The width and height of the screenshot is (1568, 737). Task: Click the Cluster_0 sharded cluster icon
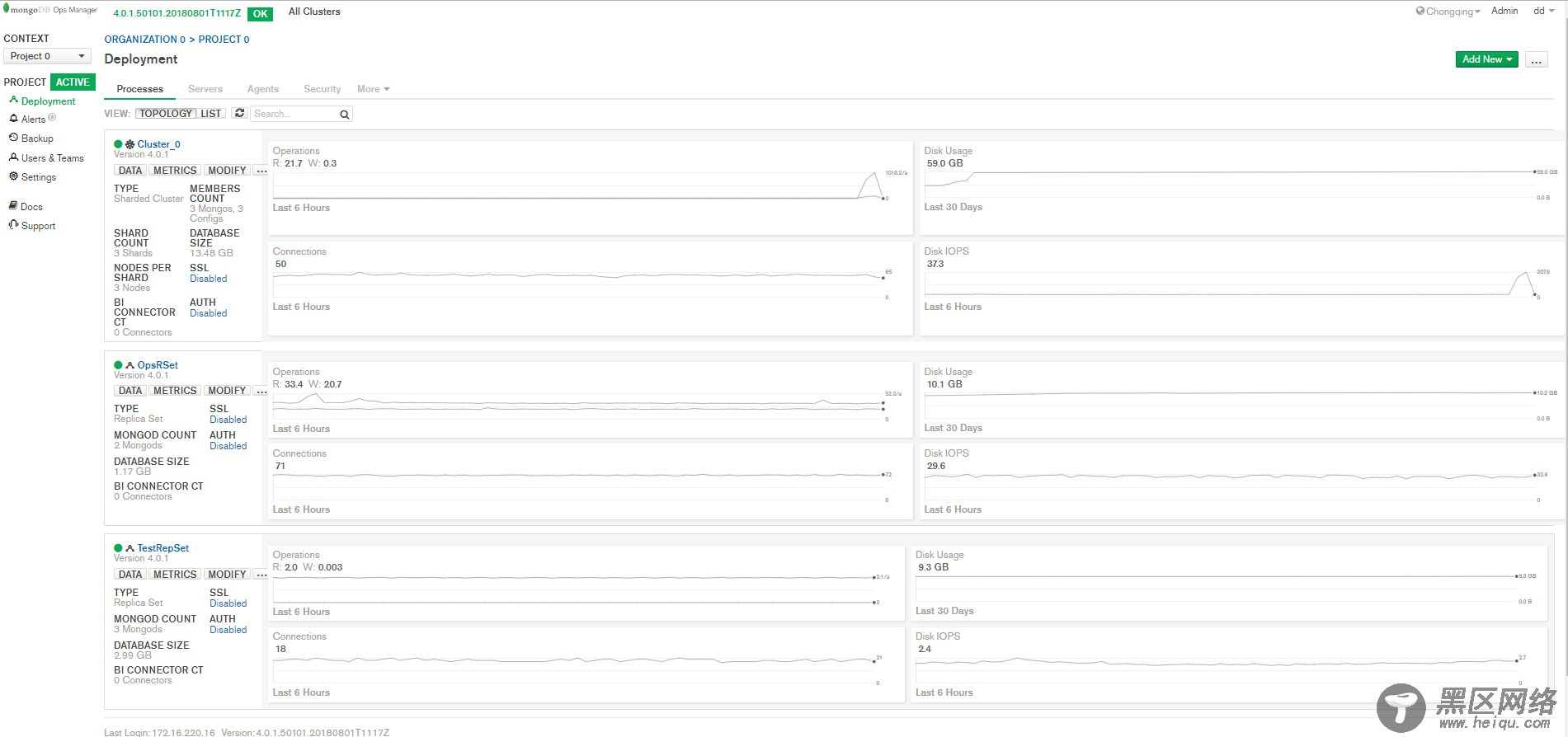[129, 143]
